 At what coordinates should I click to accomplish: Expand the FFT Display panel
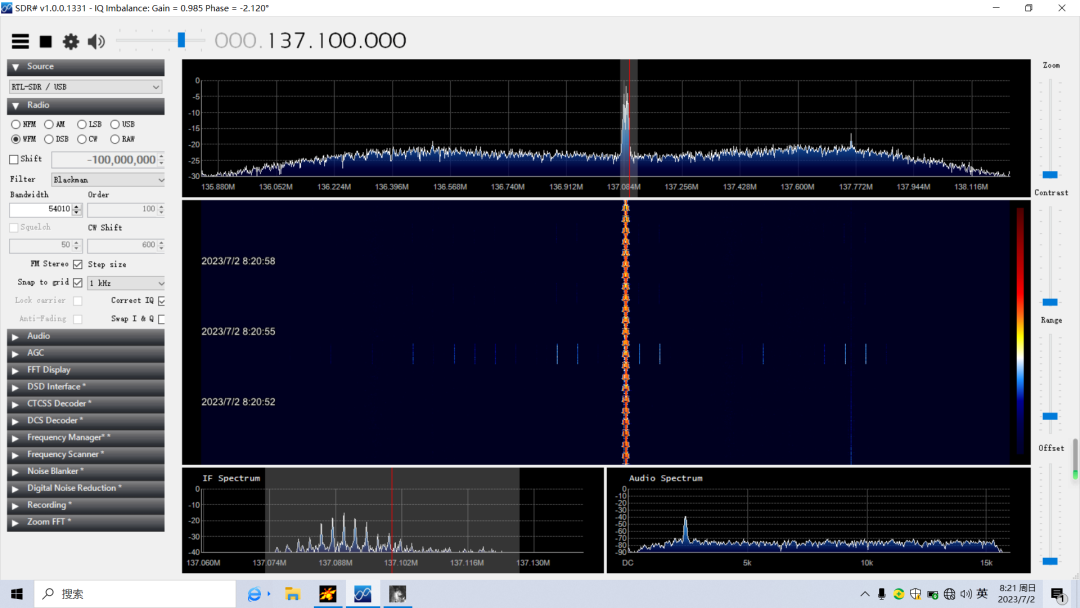coord(85,370)
